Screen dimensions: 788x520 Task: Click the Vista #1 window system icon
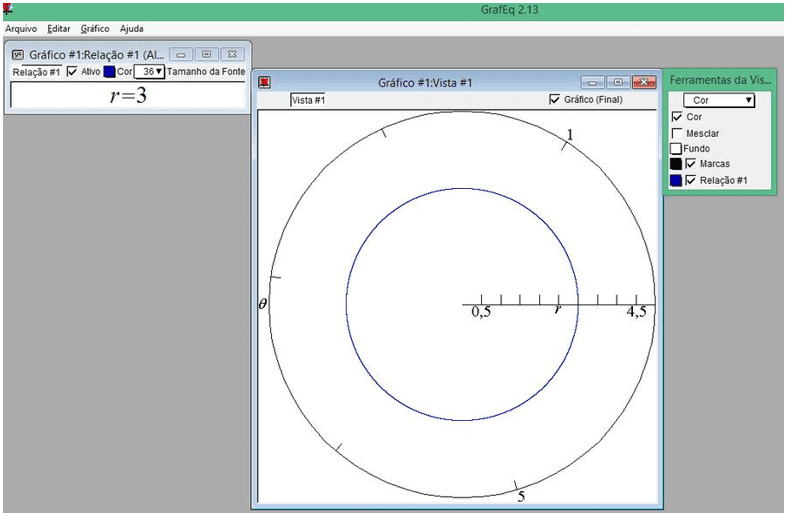[264, 82]
